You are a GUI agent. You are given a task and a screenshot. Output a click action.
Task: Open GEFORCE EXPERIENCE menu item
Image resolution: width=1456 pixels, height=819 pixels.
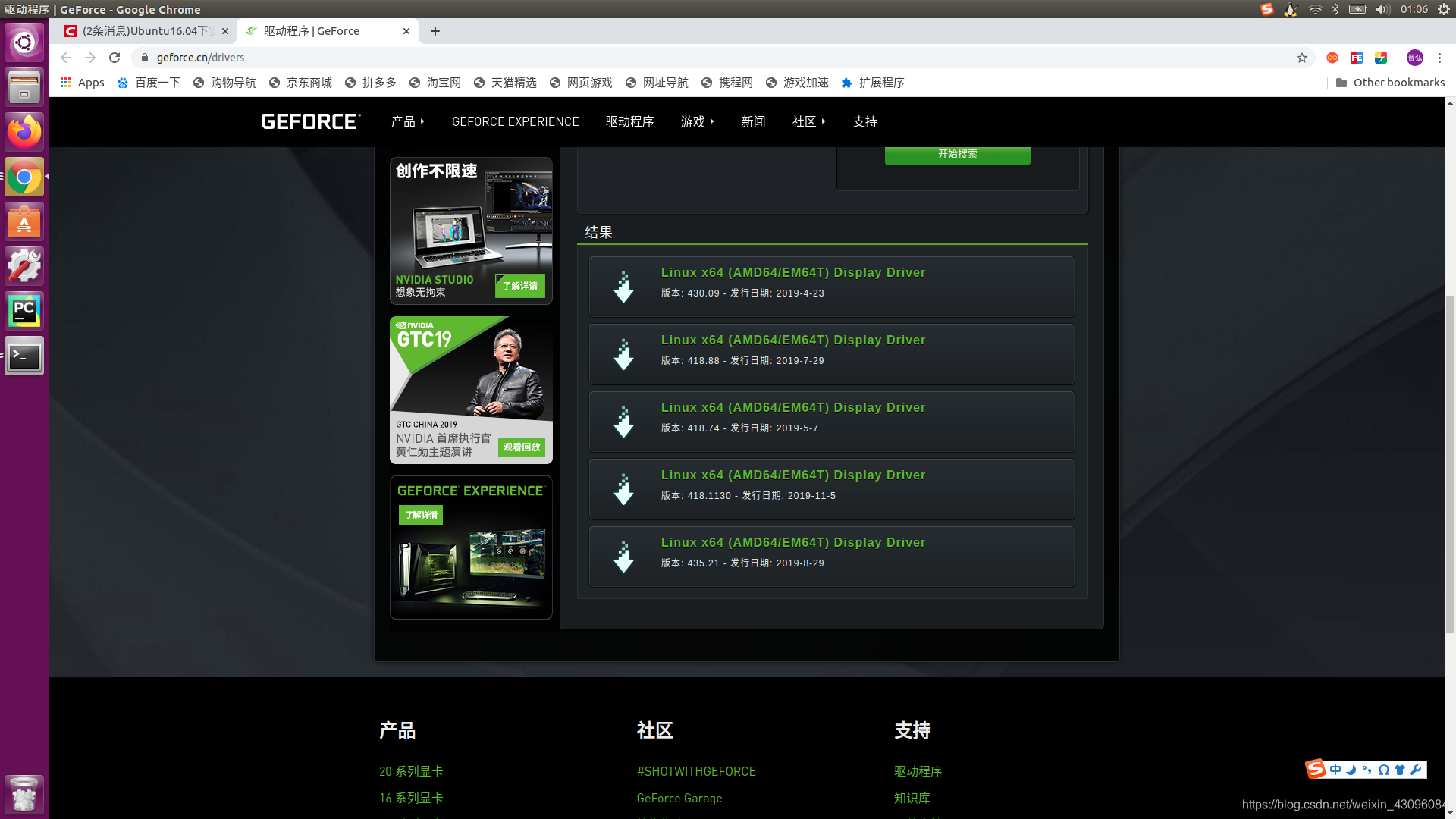(x=515, y=121)
